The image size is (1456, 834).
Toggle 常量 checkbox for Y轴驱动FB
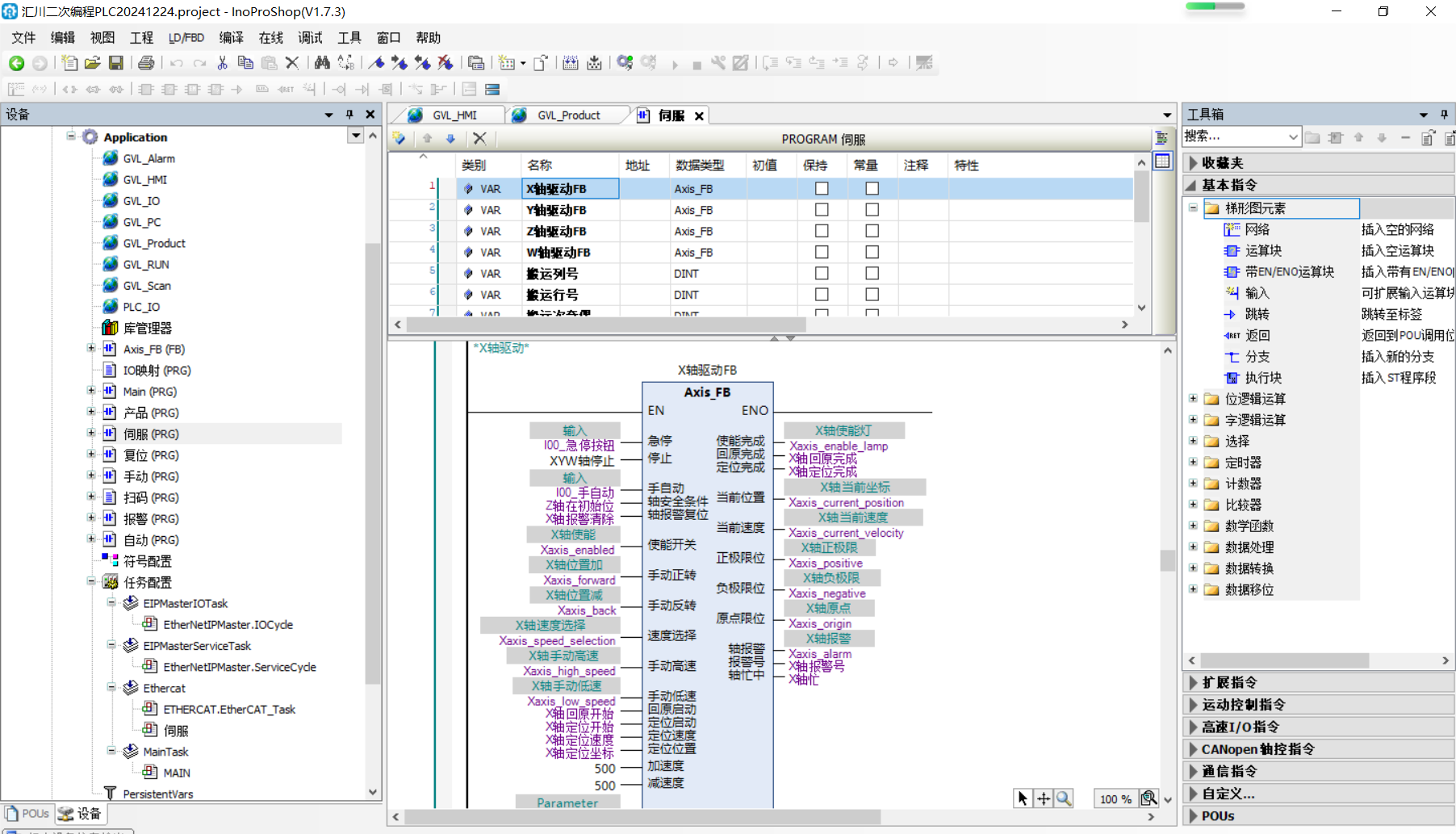click(872, 210)
